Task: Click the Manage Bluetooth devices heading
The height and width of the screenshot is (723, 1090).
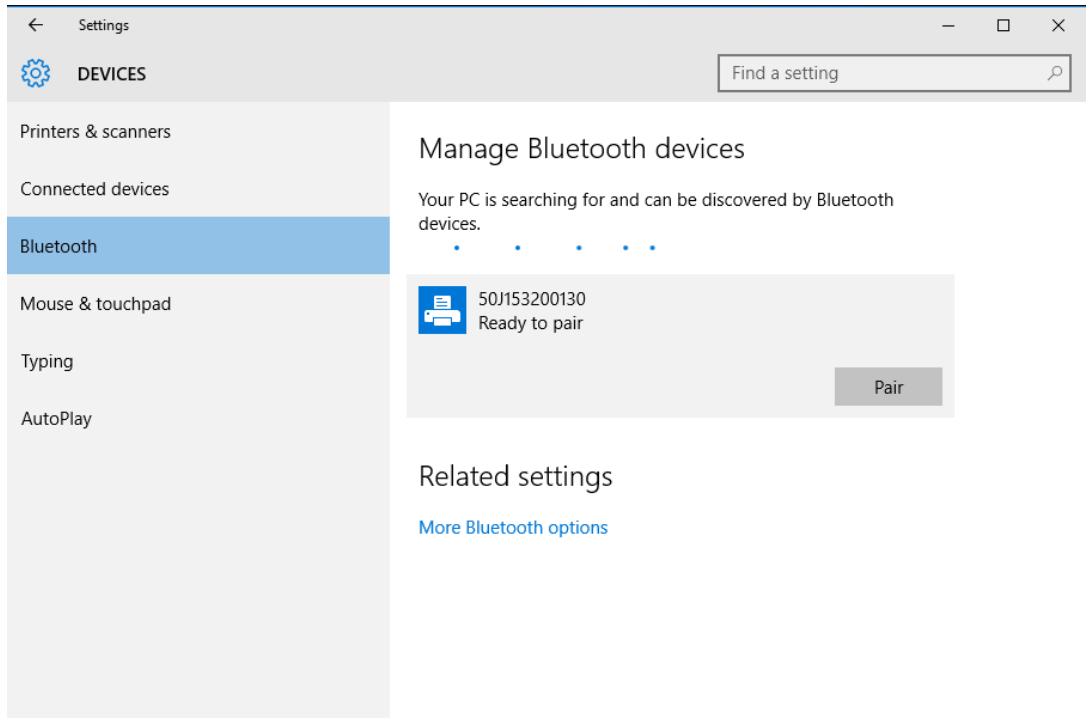Action: [582, 149]
